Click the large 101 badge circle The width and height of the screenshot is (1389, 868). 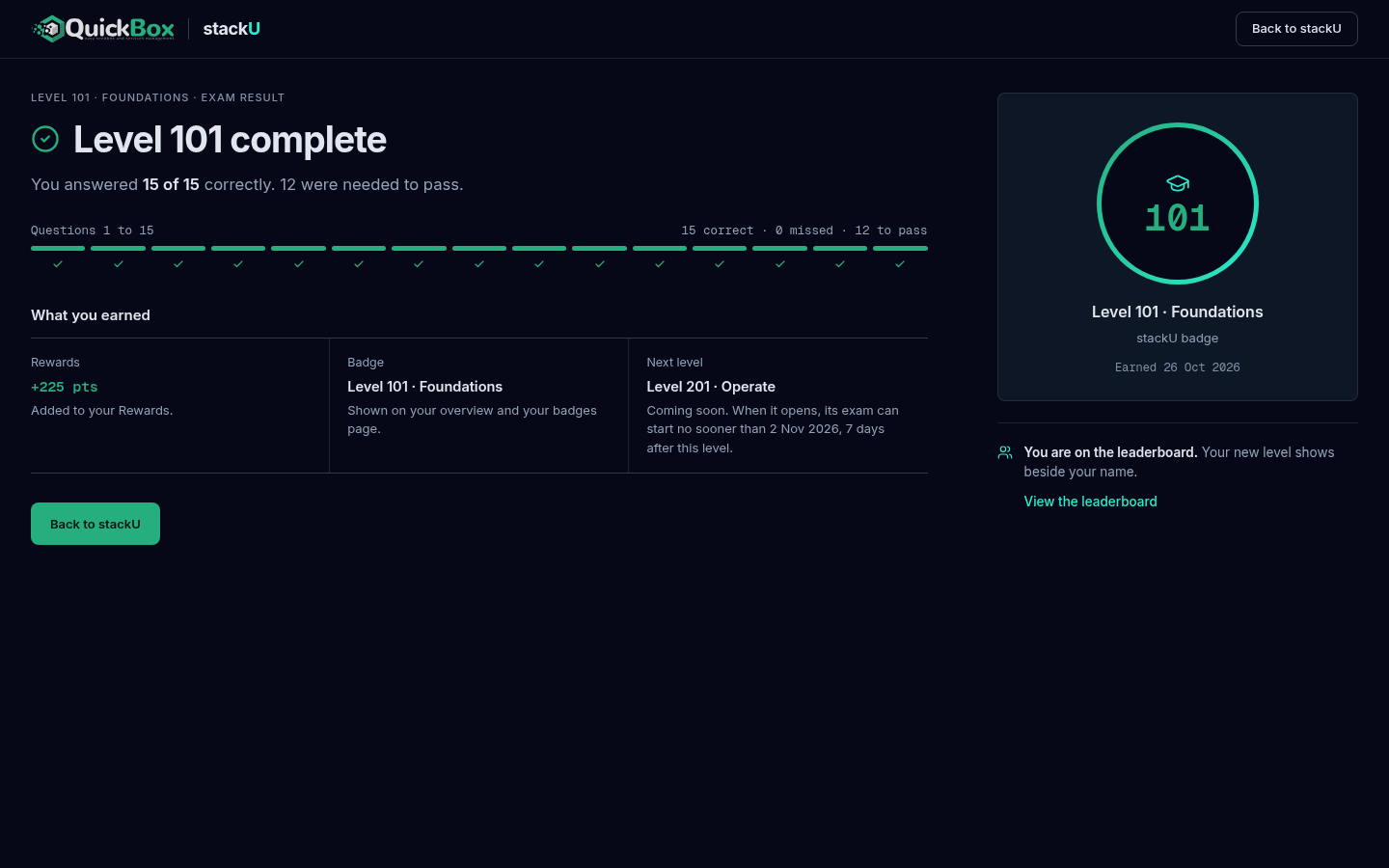1178,203
